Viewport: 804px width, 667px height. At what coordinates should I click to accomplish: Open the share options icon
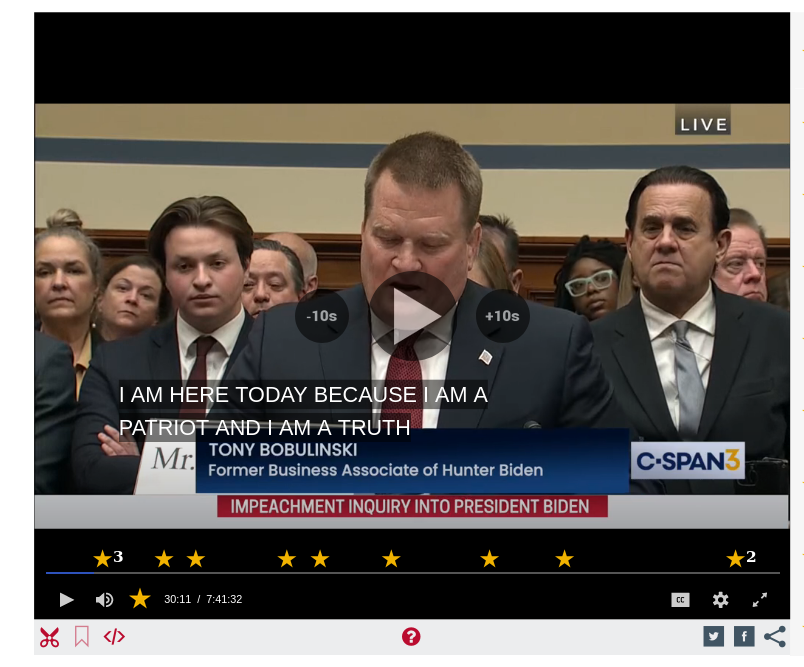pyautogui.click(x=775, y=637)
